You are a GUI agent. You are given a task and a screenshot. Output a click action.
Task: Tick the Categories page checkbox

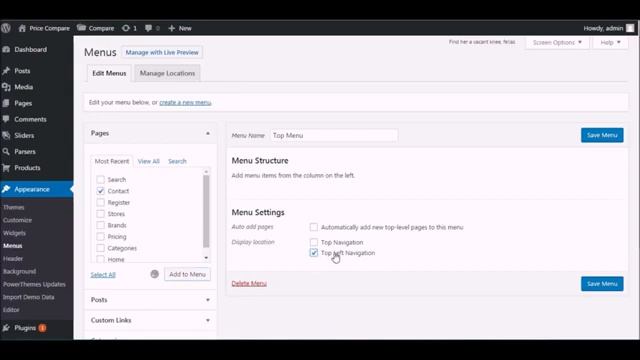pos(100,248)
